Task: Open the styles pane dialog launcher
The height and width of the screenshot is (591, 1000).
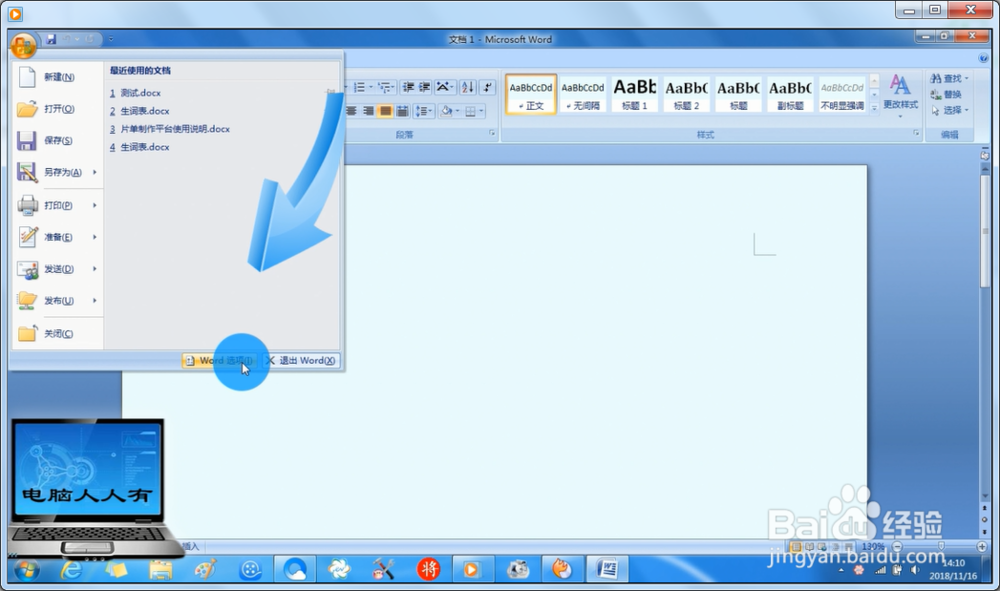Action: pyautogui.click(x=916, y=133)
